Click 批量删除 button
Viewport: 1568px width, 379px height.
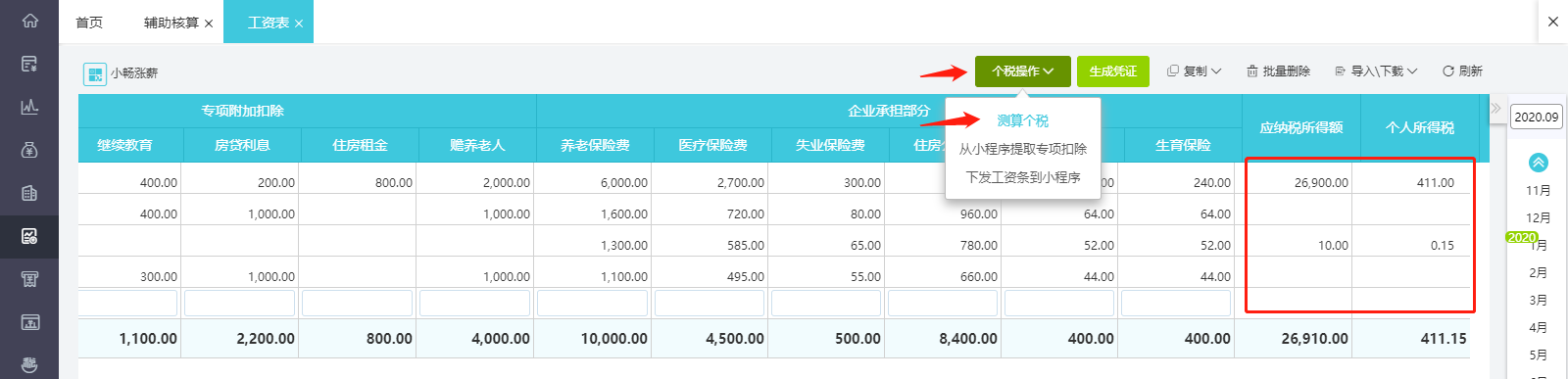(x=1278, y=71)
